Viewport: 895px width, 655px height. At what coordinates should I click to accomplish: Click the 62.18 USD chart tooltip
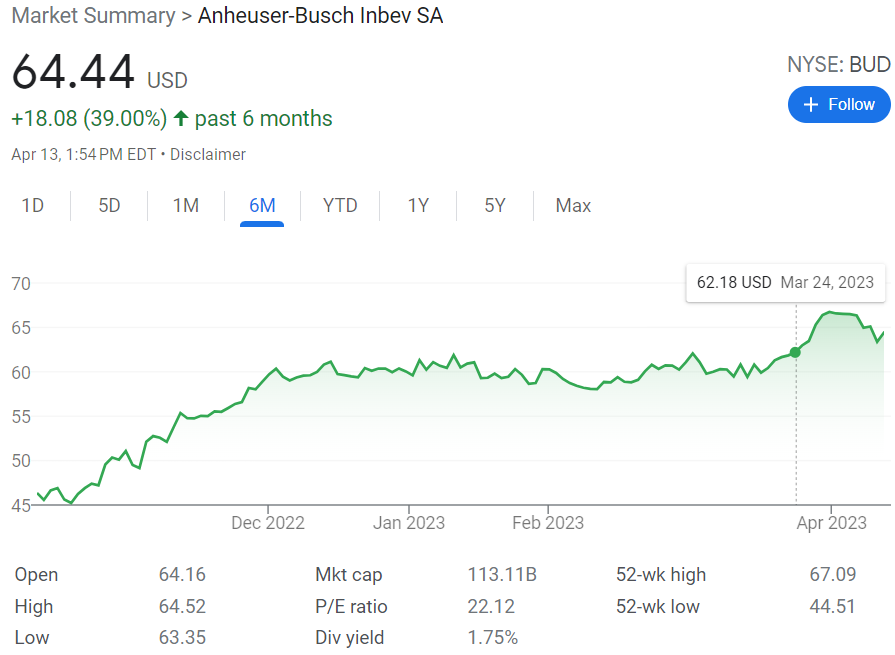[785, 282]
